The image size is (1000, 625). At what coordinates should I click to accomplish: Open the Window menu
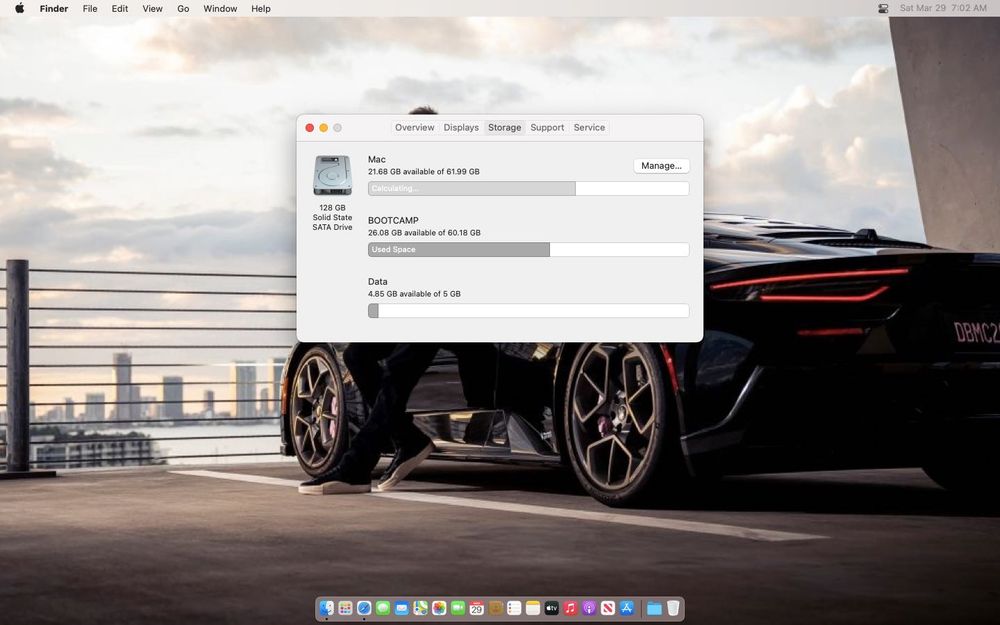tap(220, 8)
